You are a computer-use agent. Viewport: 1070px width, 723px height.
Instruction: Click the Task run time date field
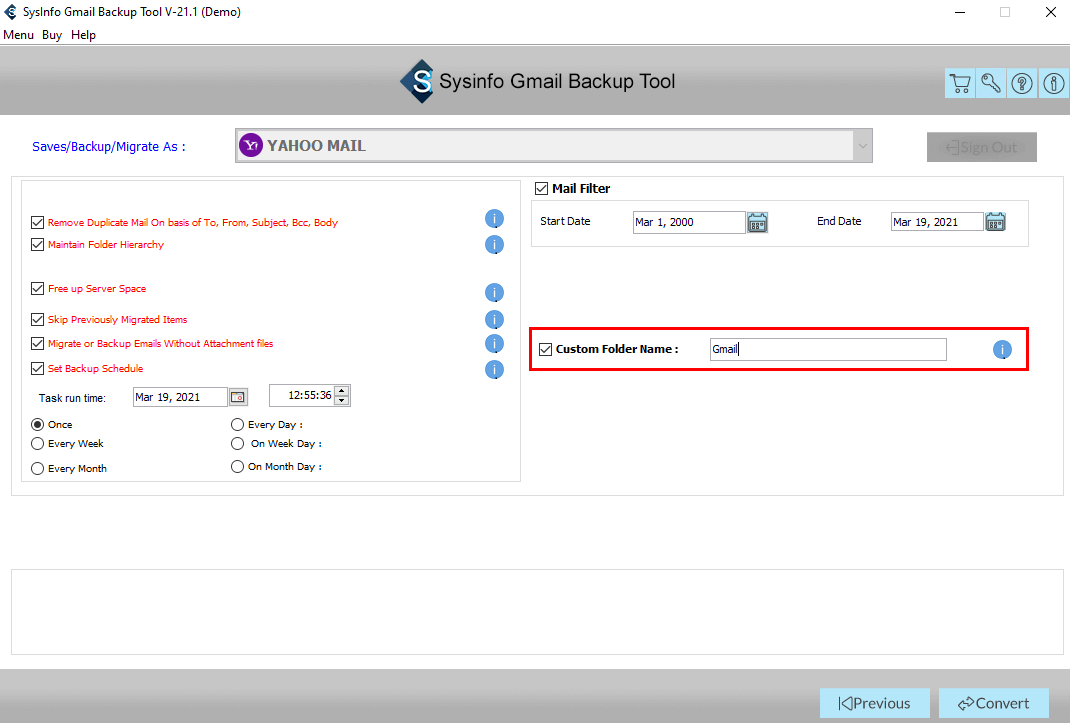pos(180,397)
